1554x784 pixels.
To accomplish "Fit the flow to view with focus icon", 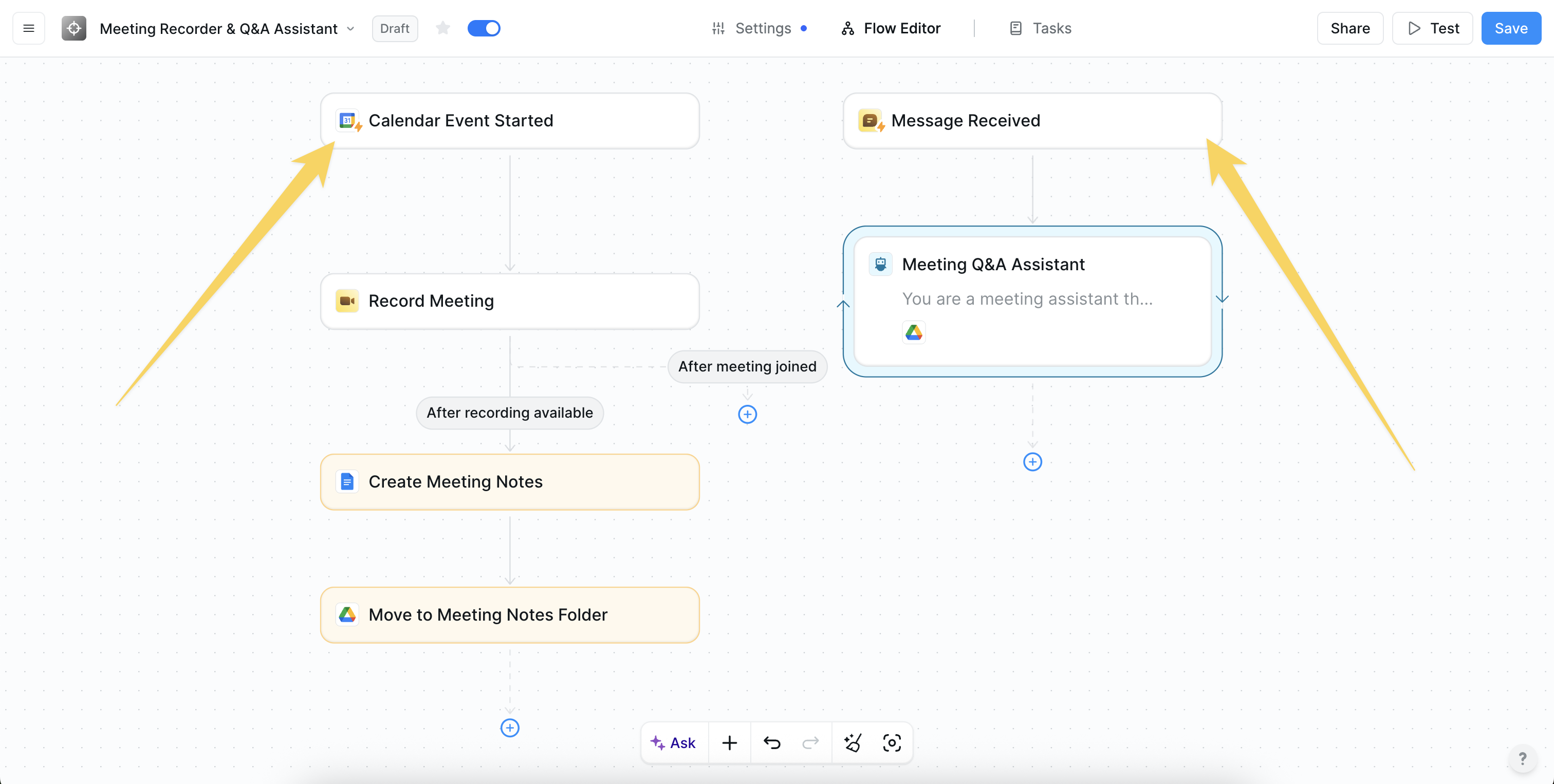I will (x=892, y=742).
